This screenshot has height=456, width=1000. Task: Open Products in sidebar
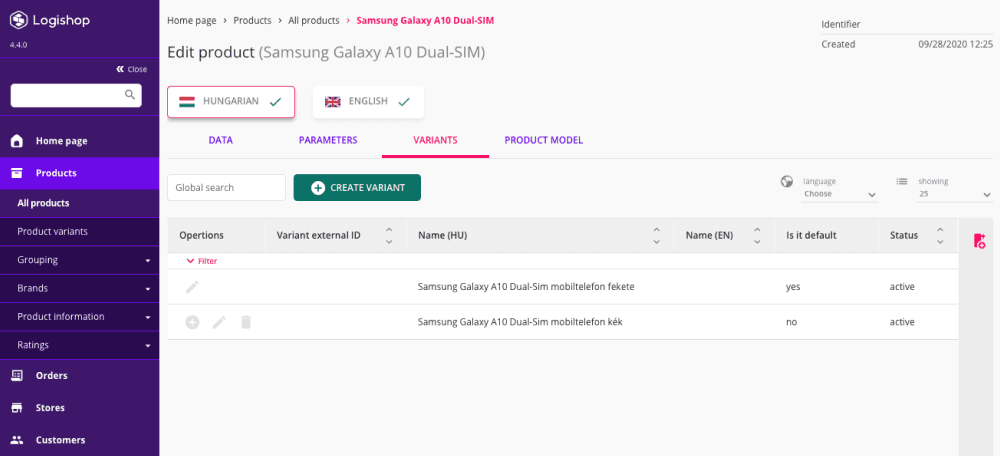(x=80, y=173)
